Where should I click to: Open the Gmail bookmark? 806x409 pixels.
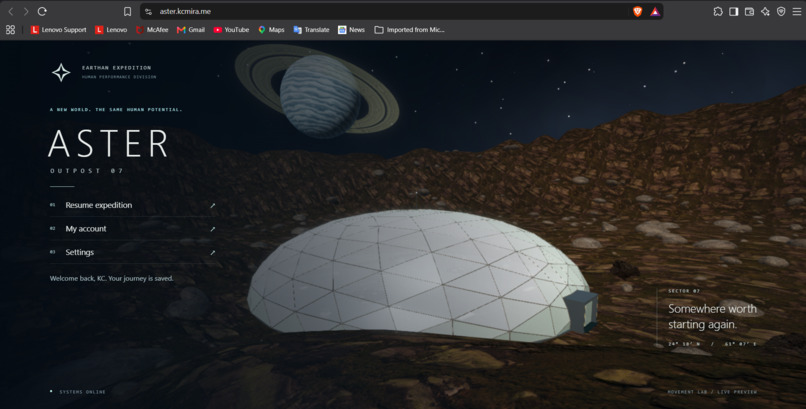[191, 30]
